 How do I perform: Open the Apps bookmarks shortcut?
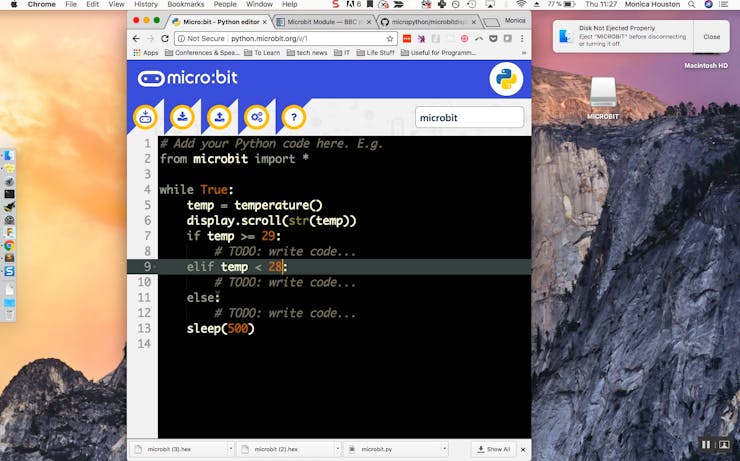(146, 53)
